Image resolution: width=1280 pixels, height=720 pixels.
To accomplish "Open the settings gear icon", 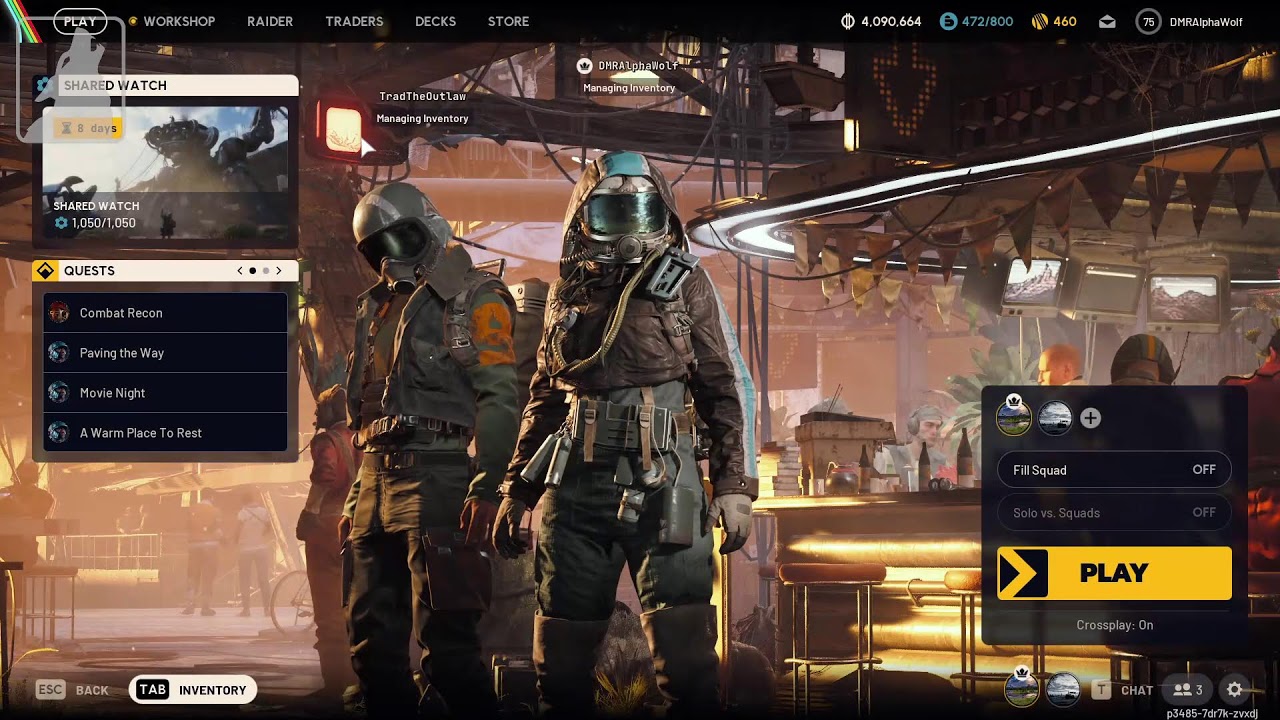I will [1235, 690].
